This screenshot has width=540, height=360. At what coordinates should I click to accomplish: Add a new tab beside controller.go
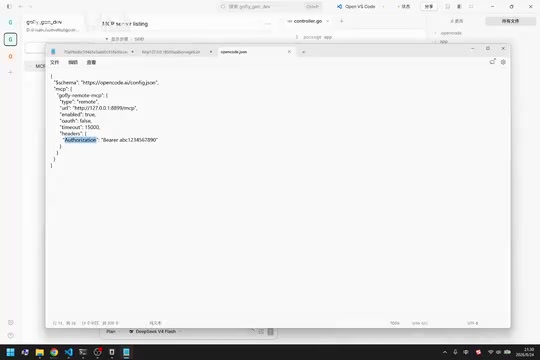(x=342, y=21)
